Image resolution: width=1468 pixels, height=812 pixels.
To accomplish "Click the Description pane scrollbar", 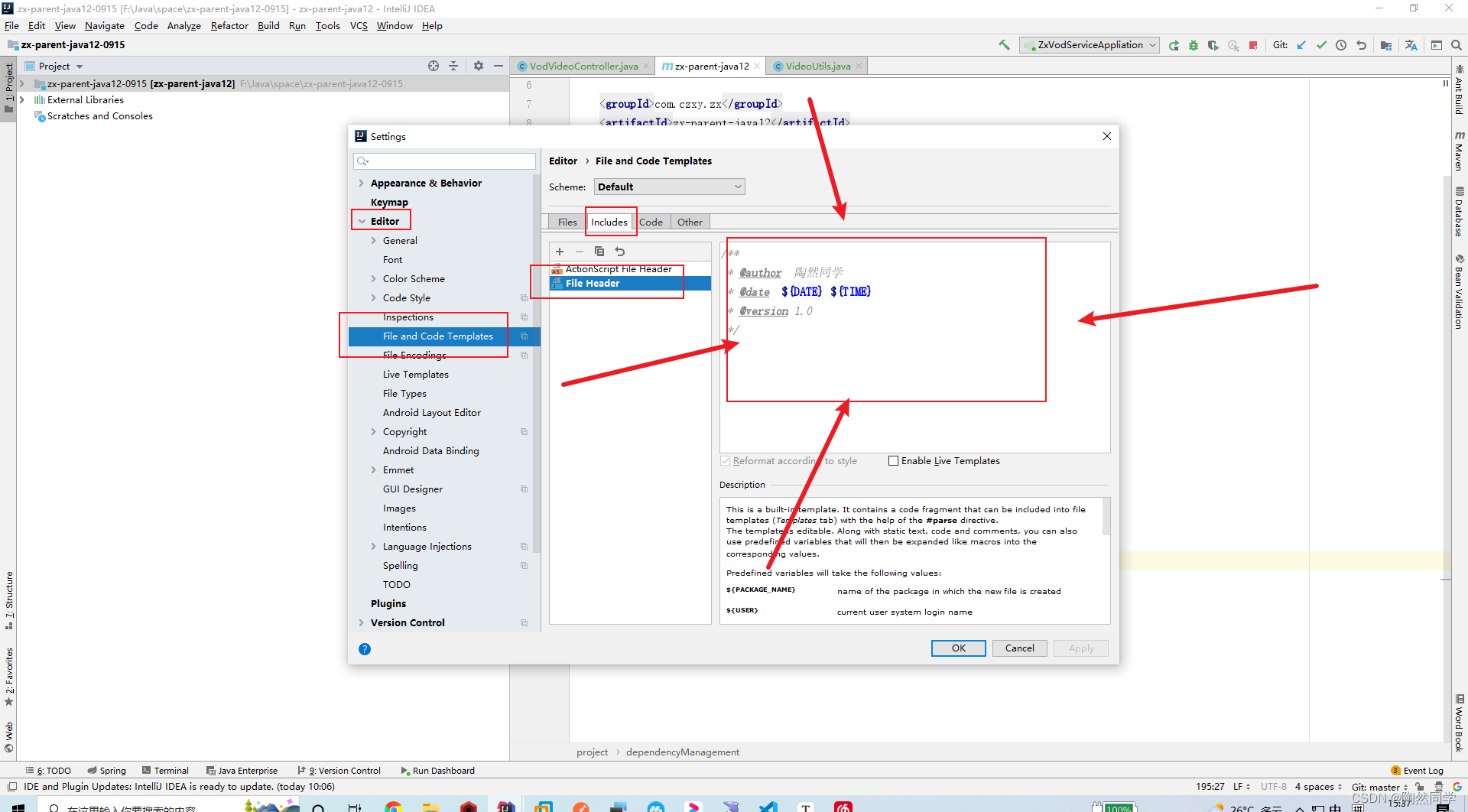I will pos(1106,518).
